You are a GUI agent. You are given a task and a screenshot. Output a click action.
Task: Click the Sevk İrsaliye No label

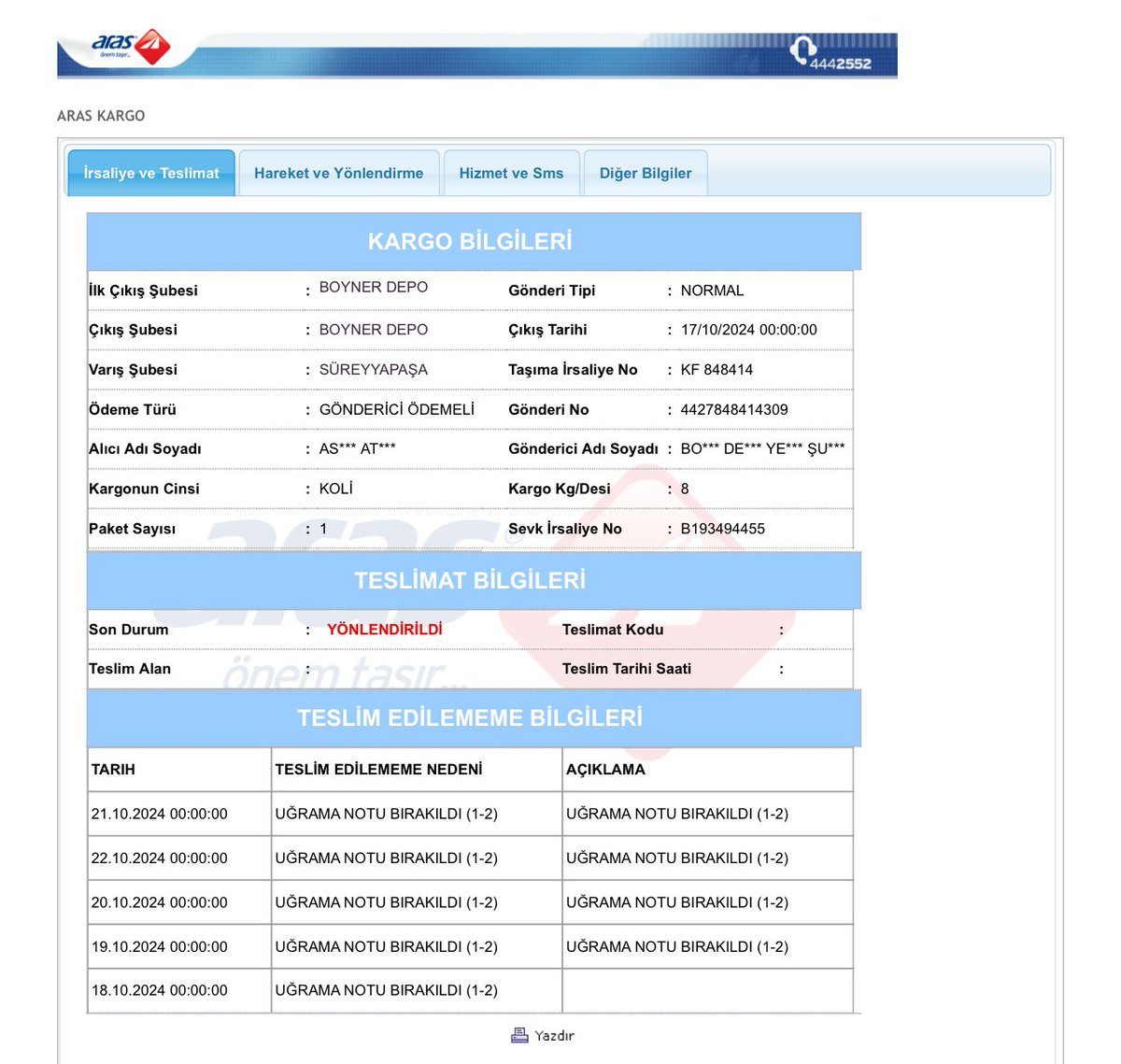coord(565,529)
